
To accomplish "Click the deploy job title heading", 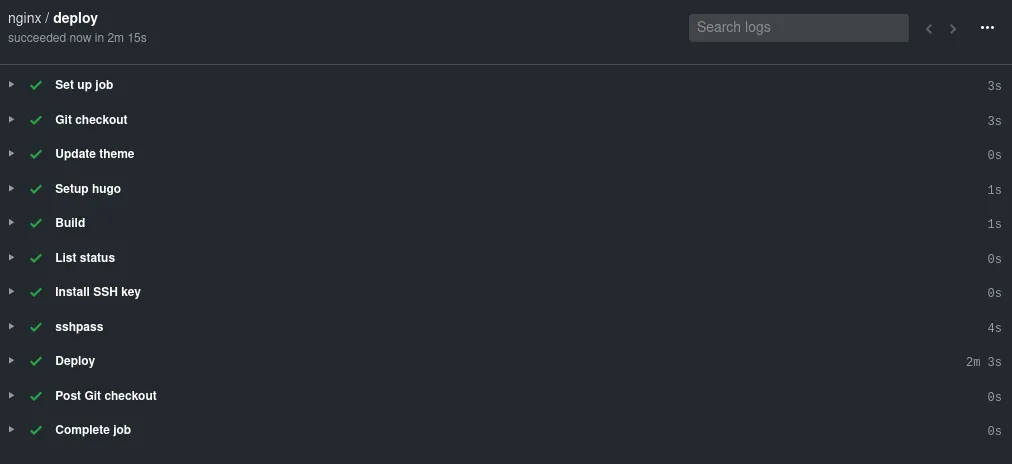I will click(75, 18).
